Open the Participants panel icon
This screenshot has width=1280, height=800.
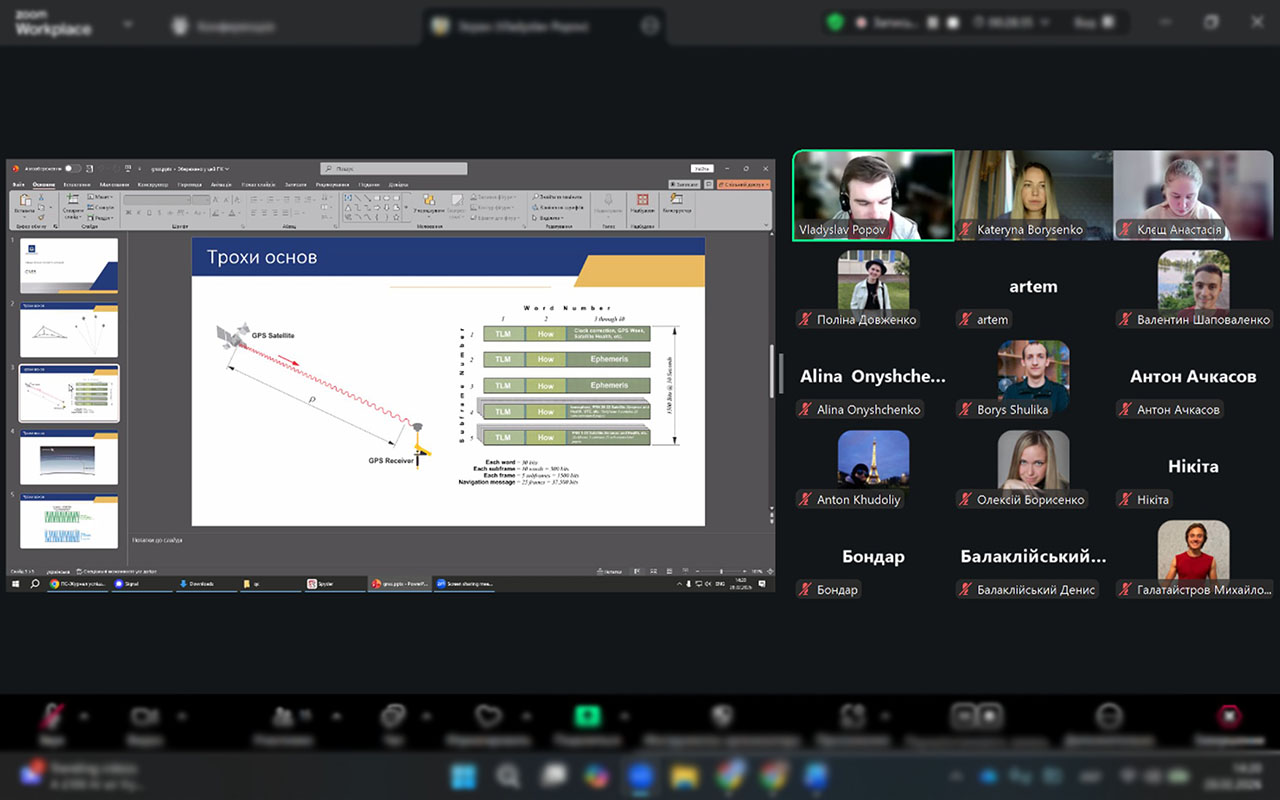pyautogui.click(x=284, y=716)
